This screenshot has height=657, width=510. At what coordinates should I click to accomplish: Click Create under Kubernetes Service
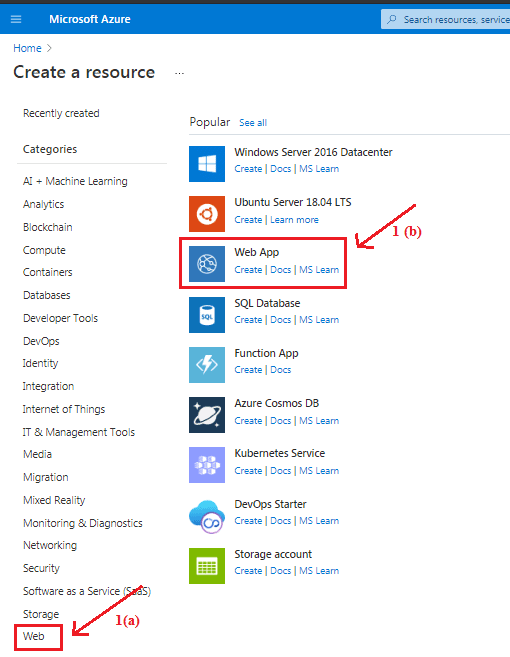coord(248,471)
